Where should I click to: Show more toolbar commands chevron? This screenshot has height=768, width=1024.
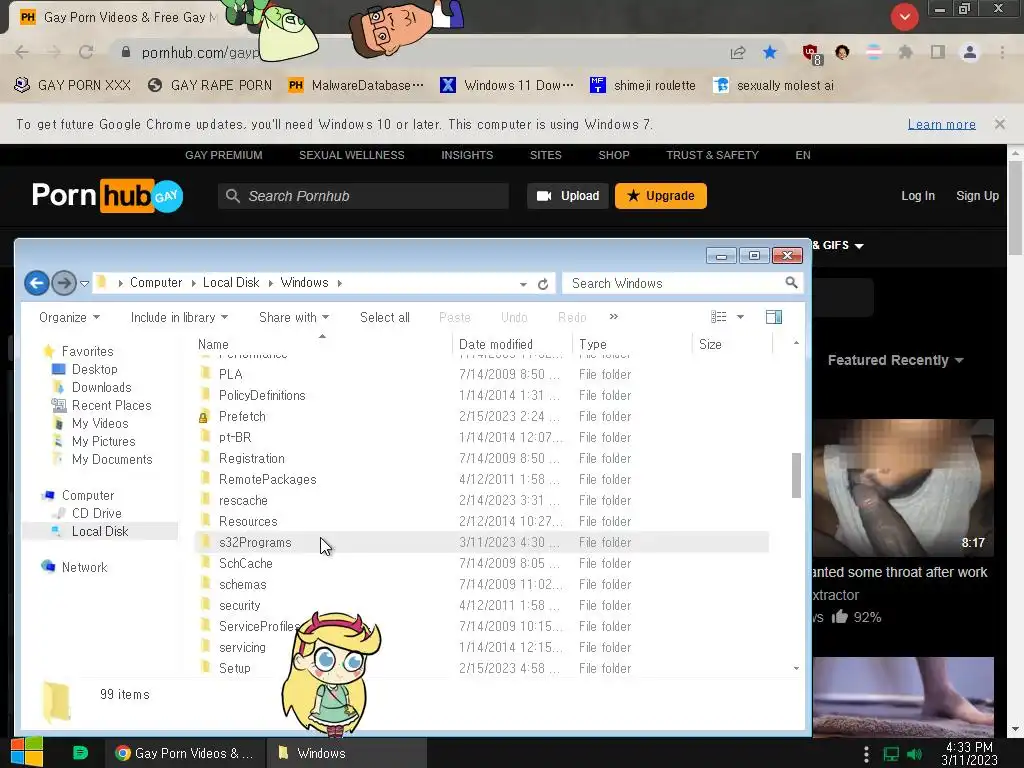[613, 317]
